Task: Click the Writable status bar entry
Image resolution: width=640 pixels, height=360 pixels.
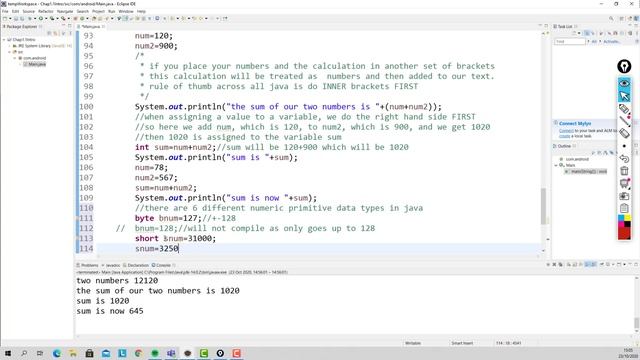Action: click(413, 343)
